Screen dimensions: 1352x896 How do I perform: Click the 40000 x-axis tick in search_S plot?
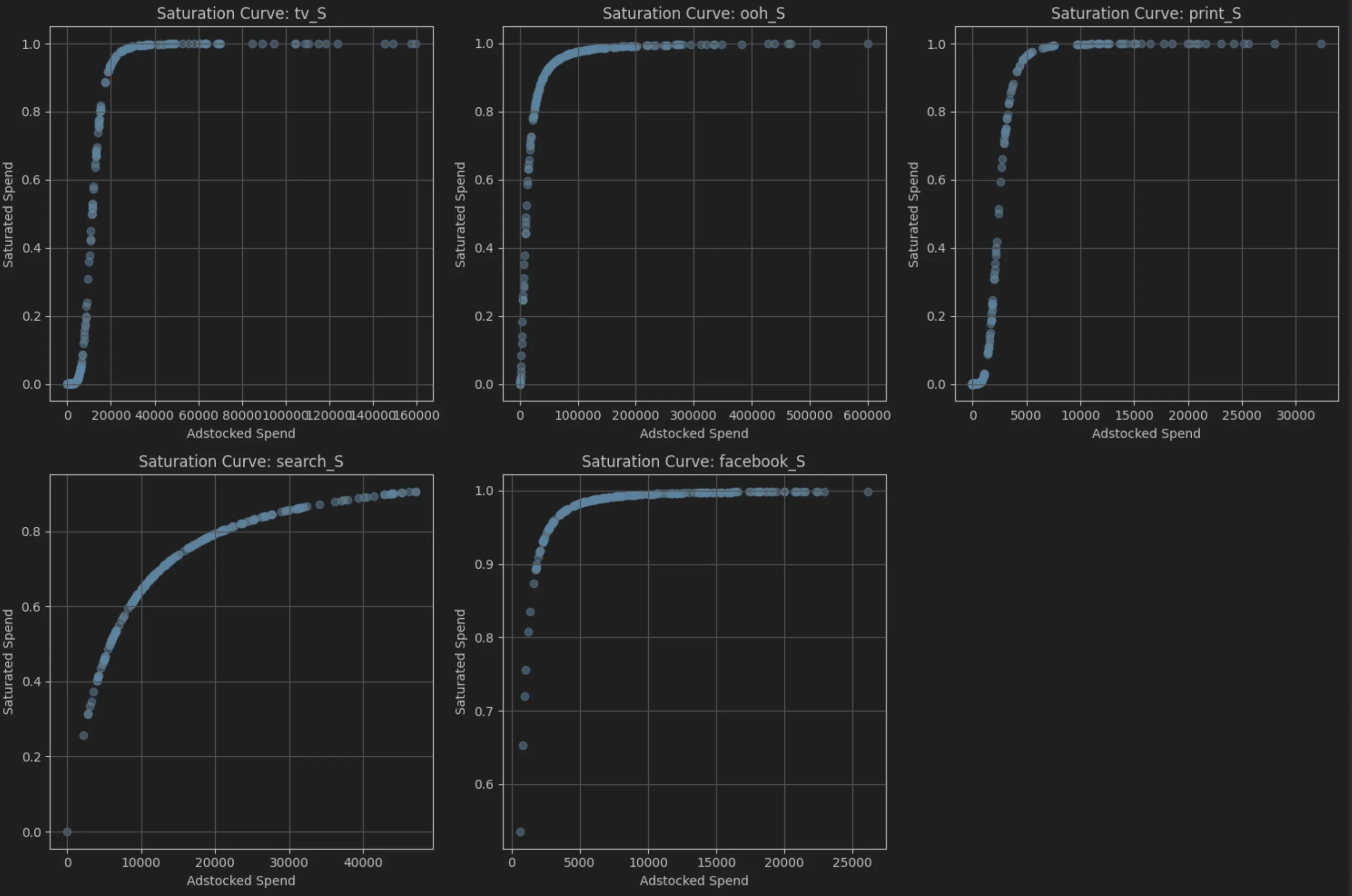point(363,862)
